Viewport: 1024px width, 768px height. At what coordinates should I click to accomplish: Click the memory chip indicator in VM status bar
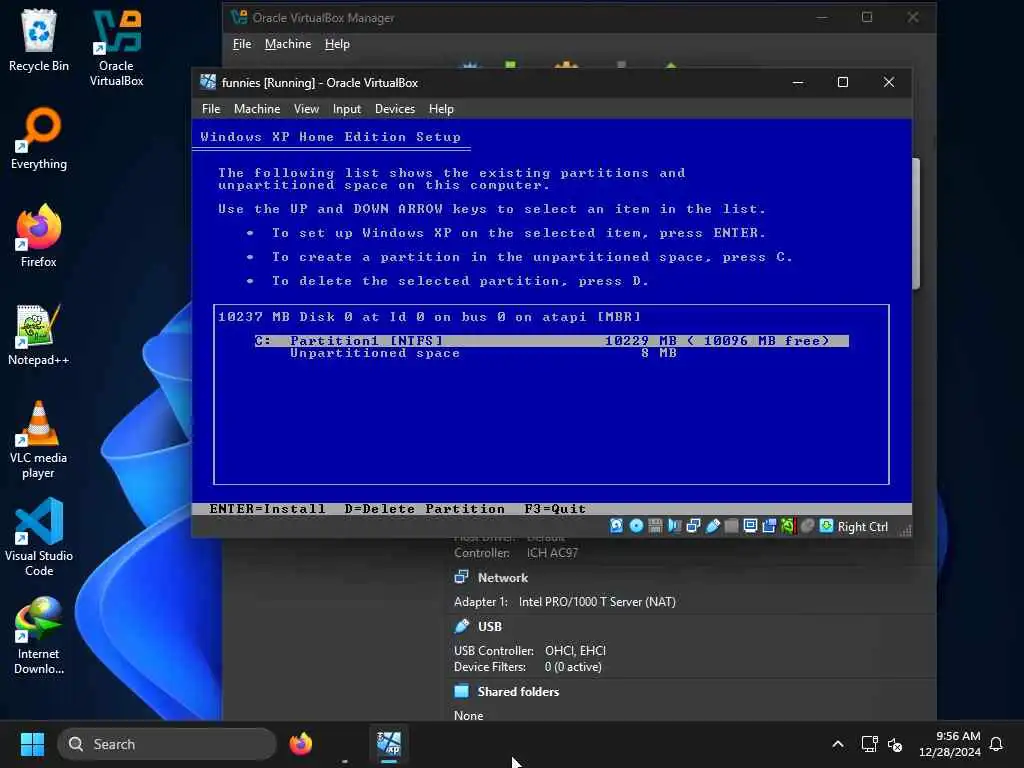[x=655, y=526]
